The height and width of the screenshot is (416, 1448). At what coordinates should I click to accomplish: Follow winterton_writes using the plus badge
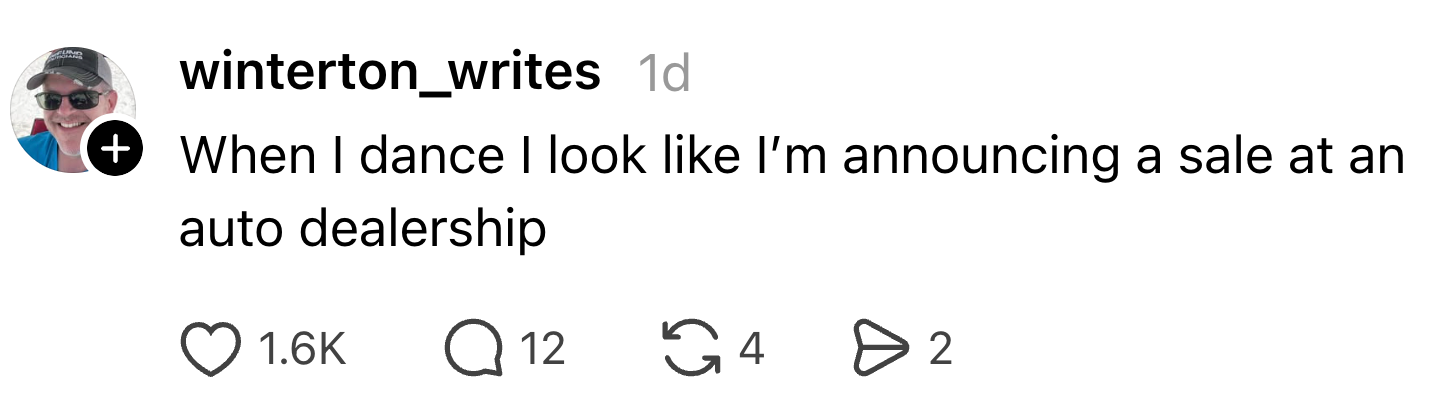(x=117, y=151)
